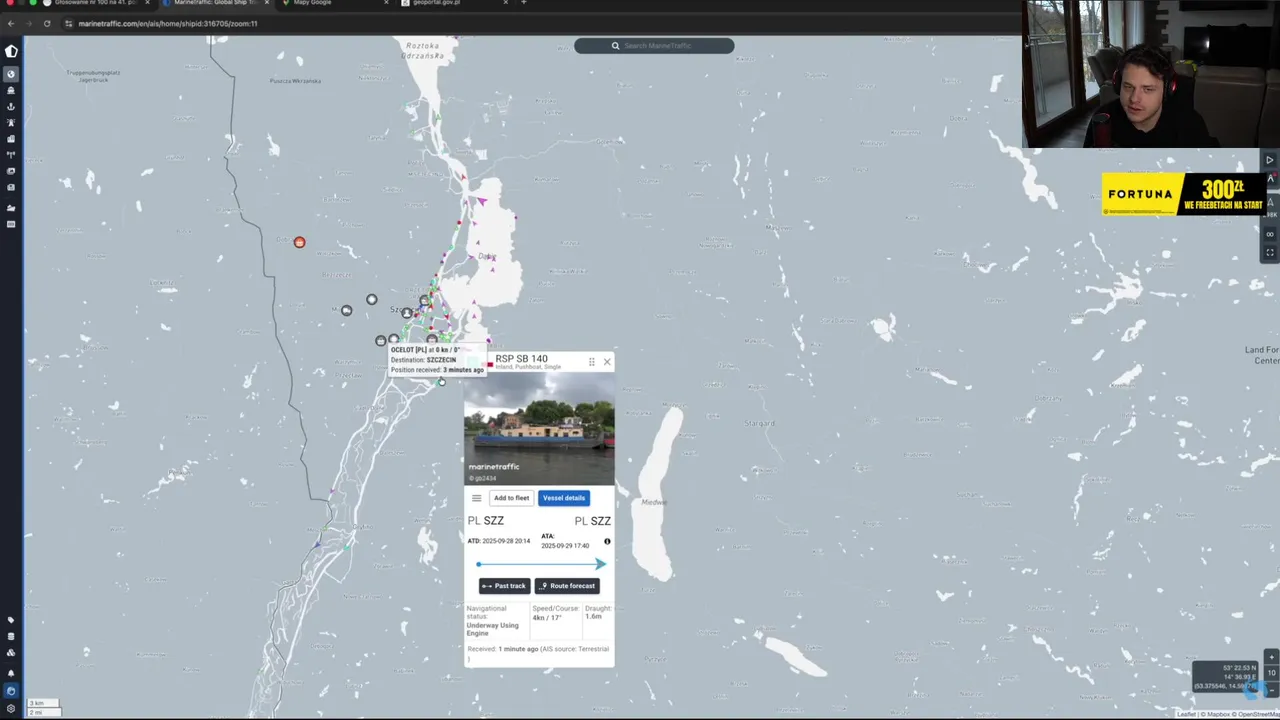Click the play triangle icon on map's right toolbar
Viewport: 1280px width, 720px height.
(1270, 160)
